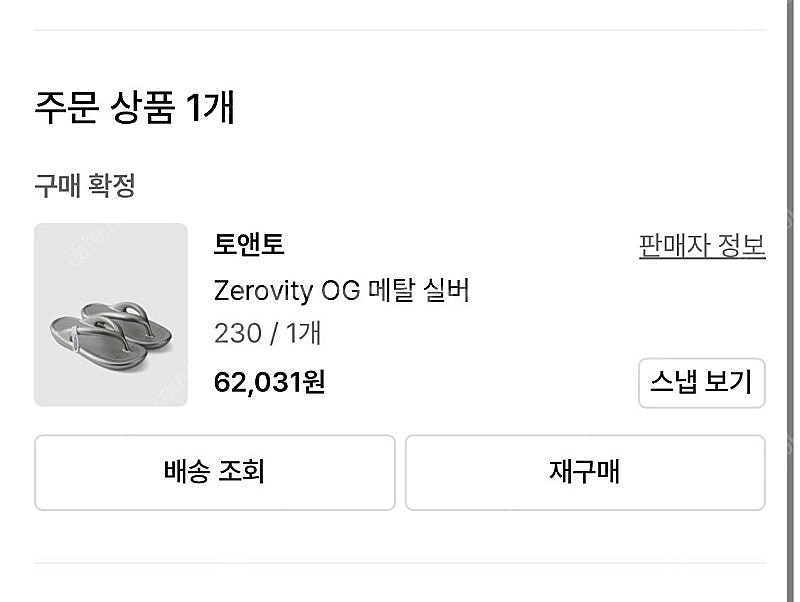
Task: Click the 배송 조회 button
Action: 214,472
